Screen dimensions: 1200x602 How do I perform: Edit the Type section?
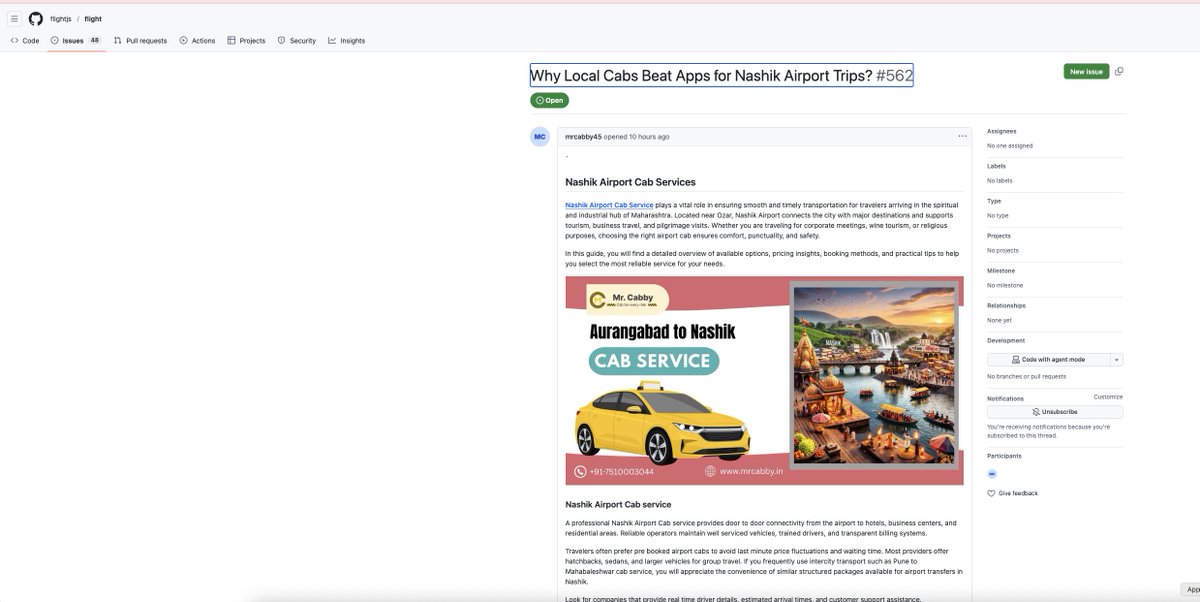994,201
